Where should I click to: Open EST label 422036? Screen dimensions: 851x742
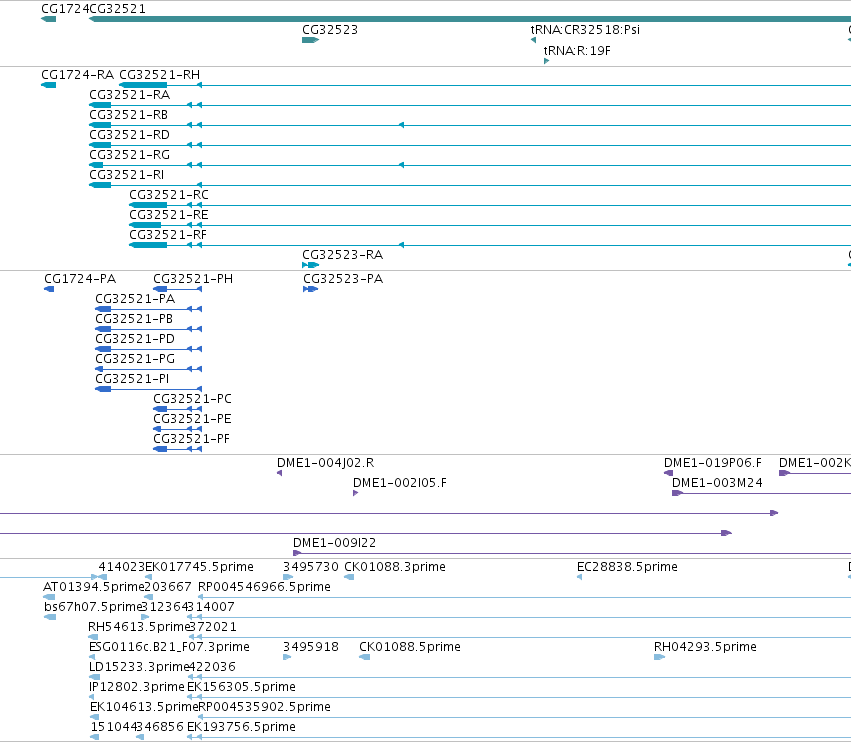(213, 667)
